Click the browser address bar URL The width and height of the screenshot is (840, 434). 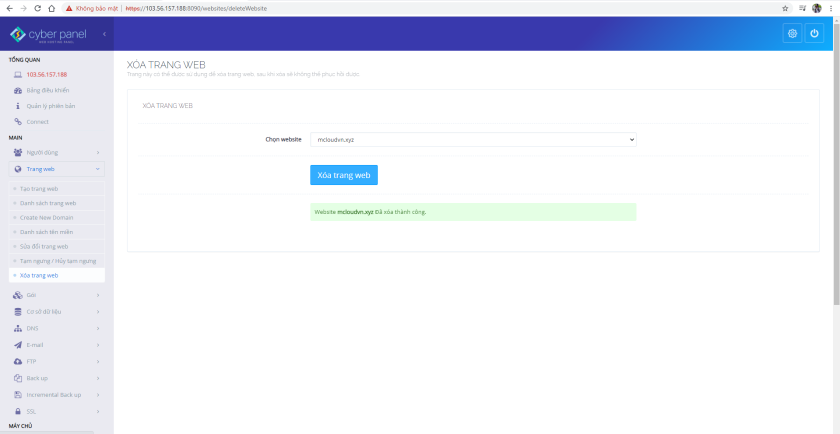click(200, 7)
